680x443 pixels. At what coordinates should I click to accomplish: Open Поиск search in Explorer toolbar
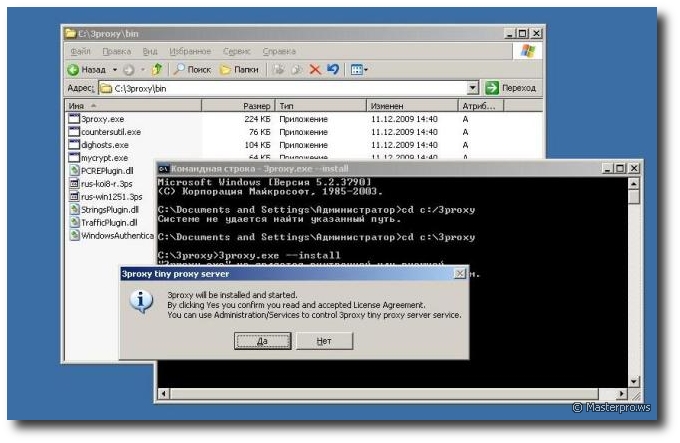pos(192,69)
